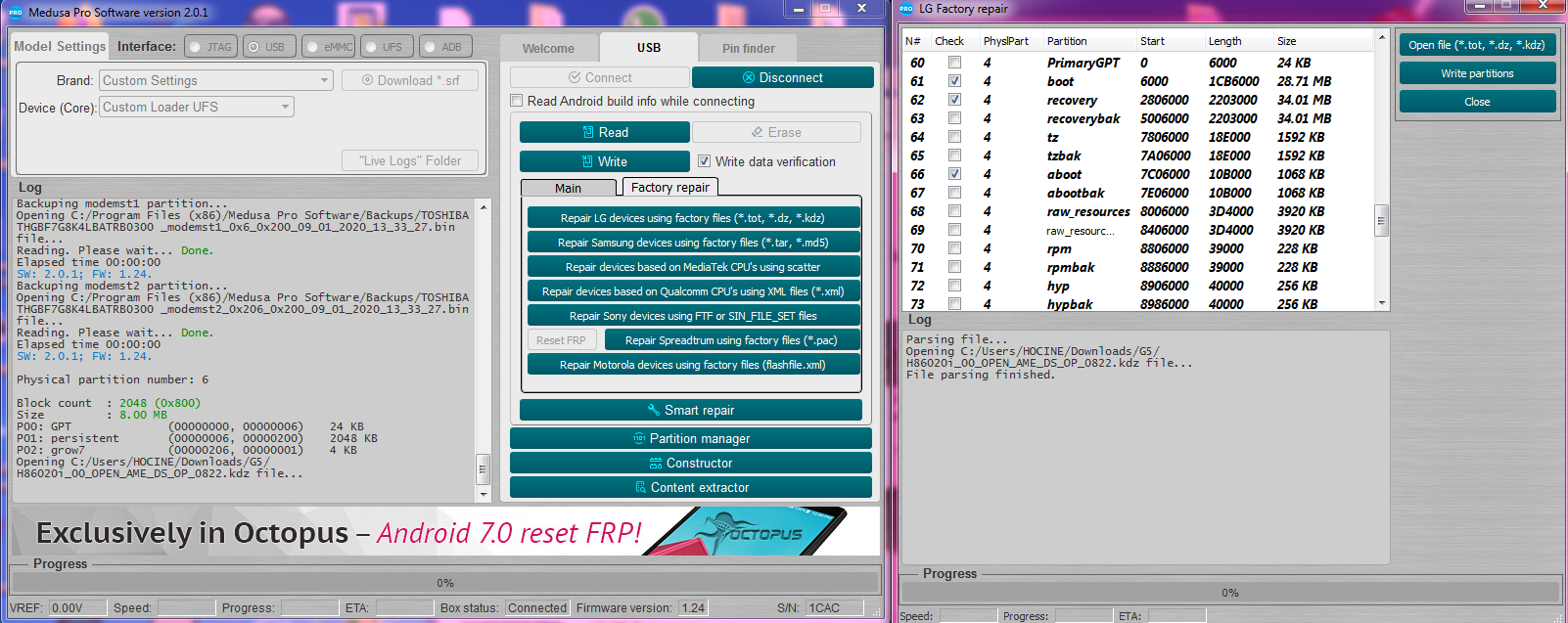This screenshot has width=1568, height=623.
Task: Expand the Device (Core) dropdown
Action: pos(196,107)
